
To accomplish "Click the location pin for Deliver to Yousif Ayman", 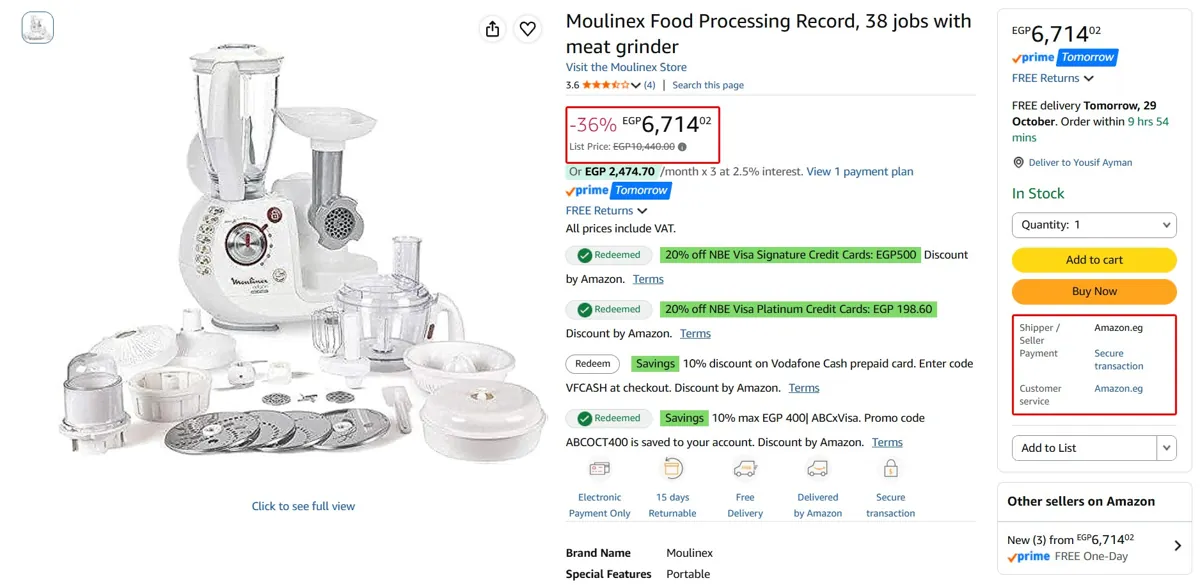I will click(x=1018, y=162).
